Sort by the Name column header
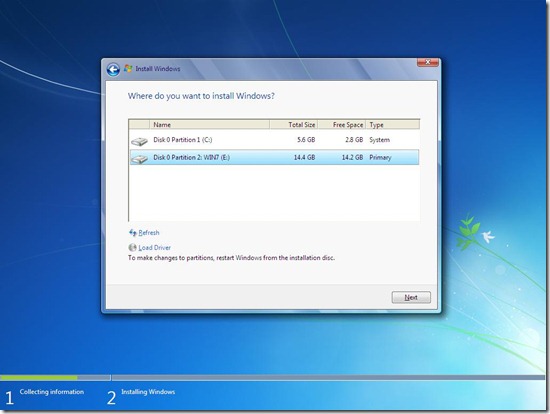 [209, 125]
